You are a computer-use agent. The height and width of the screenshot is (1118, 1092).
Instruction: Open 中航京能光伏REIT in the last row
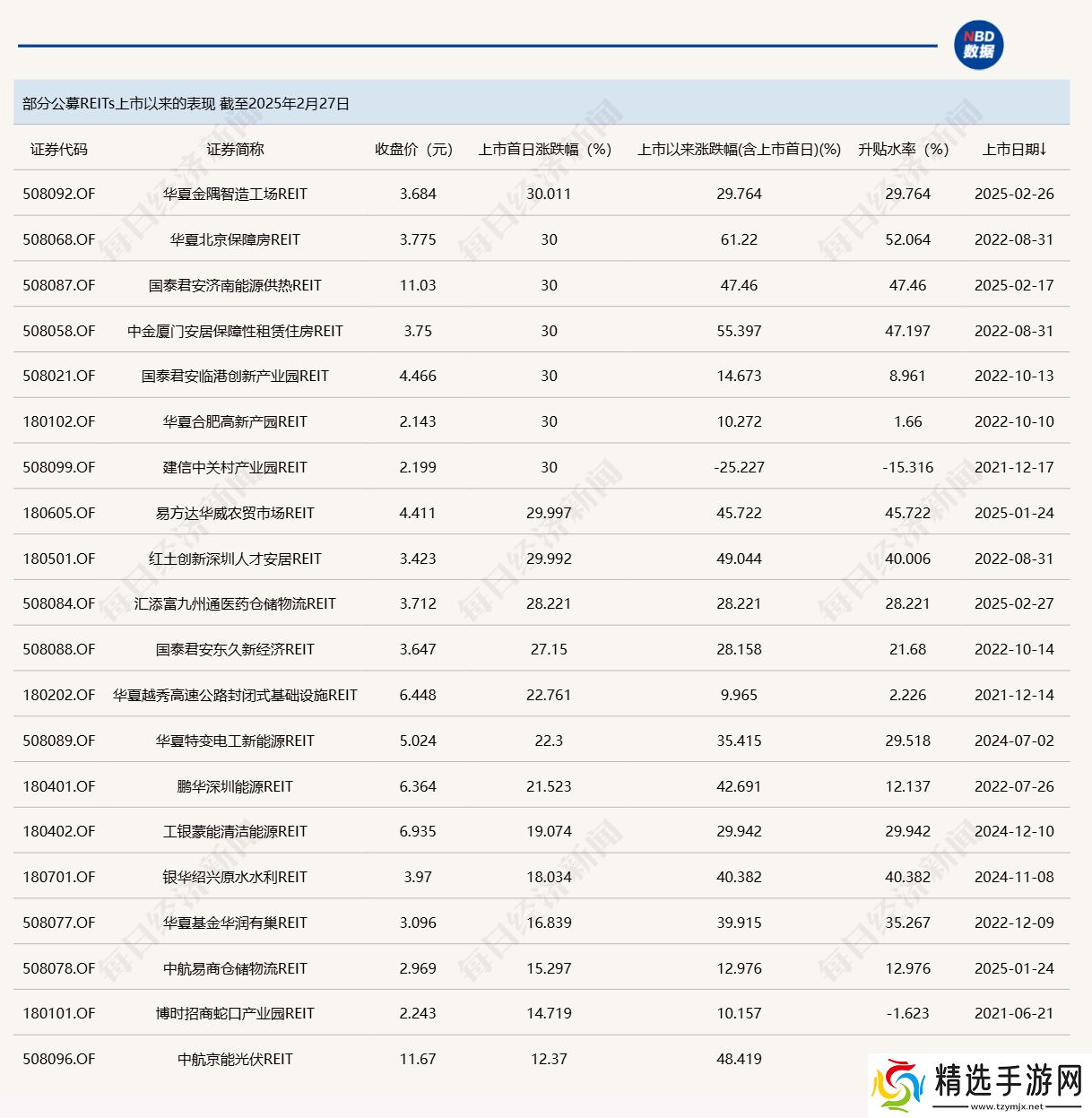235,1060
